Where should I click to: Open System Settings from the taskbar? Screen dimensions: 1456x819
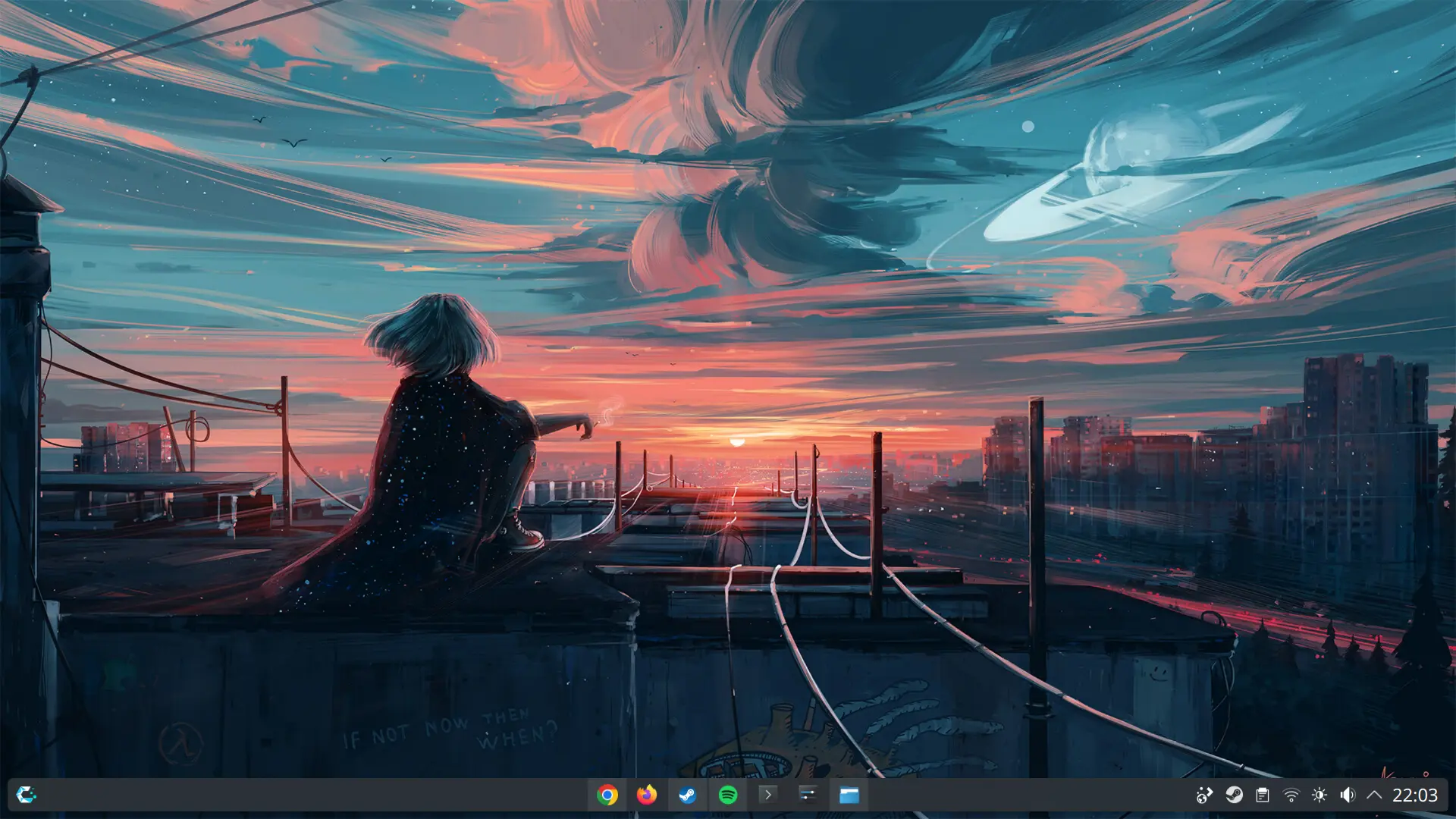point(808,795)
